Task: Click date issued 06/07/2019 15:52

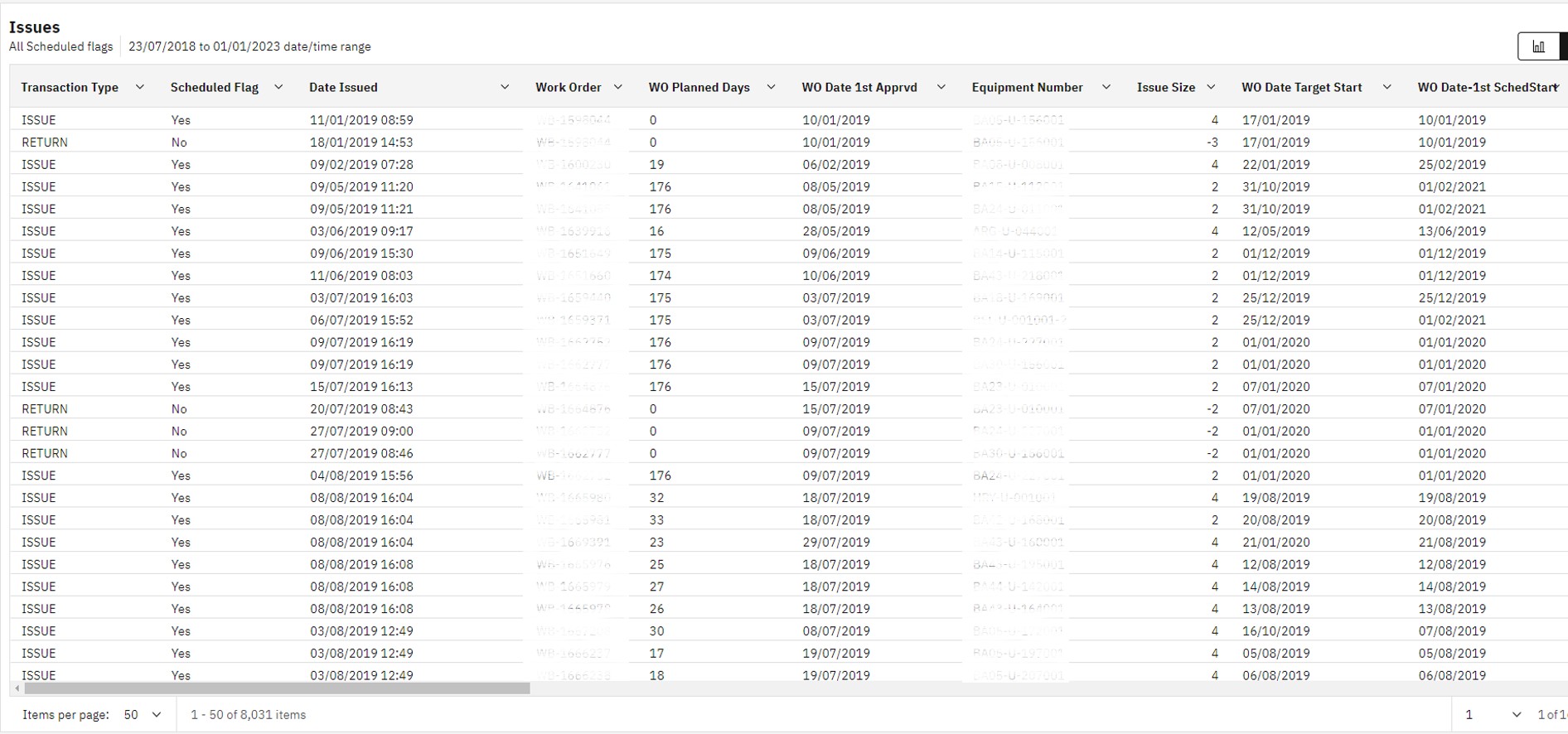Action: coord(361,320)
